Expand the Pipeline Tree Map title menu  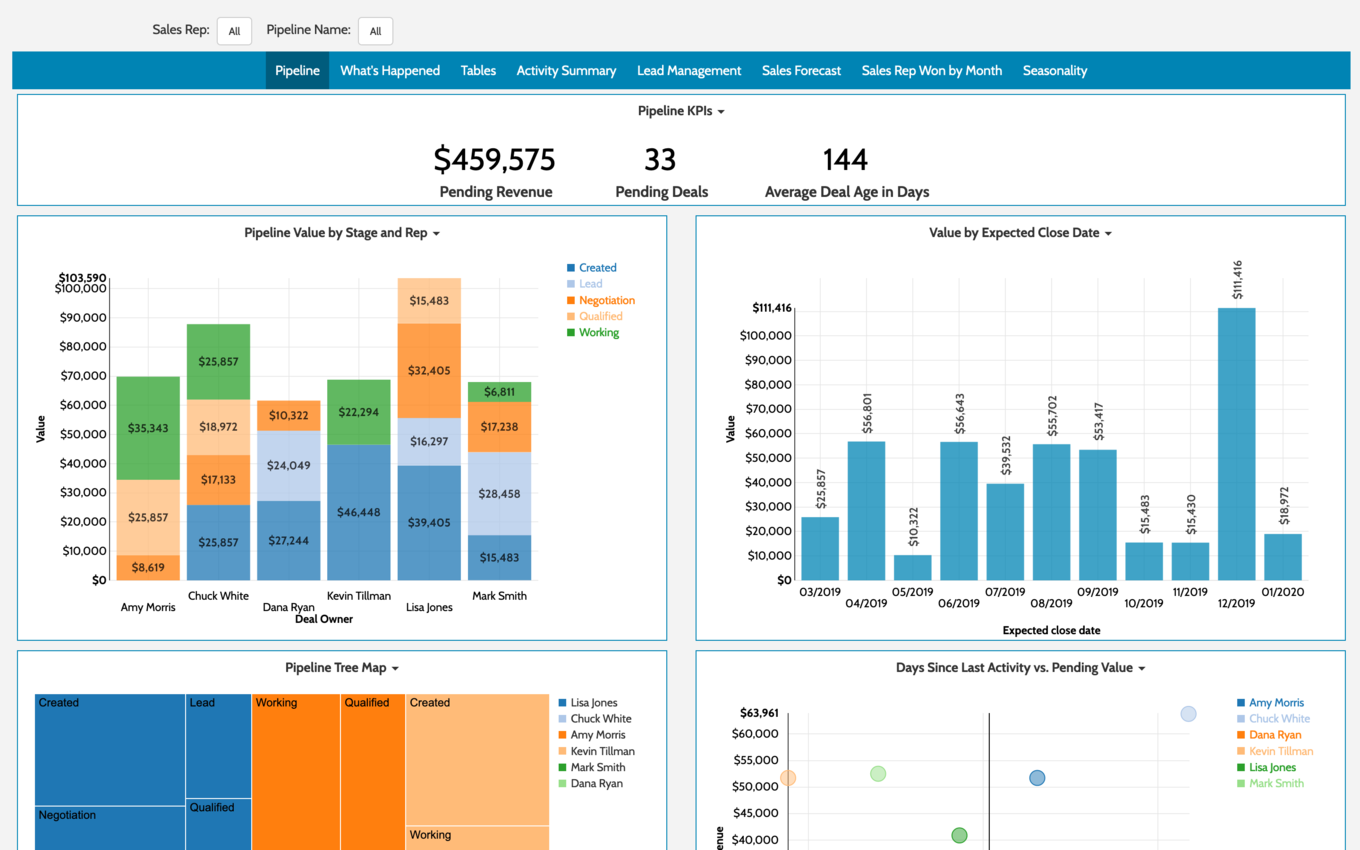(342, 668)
